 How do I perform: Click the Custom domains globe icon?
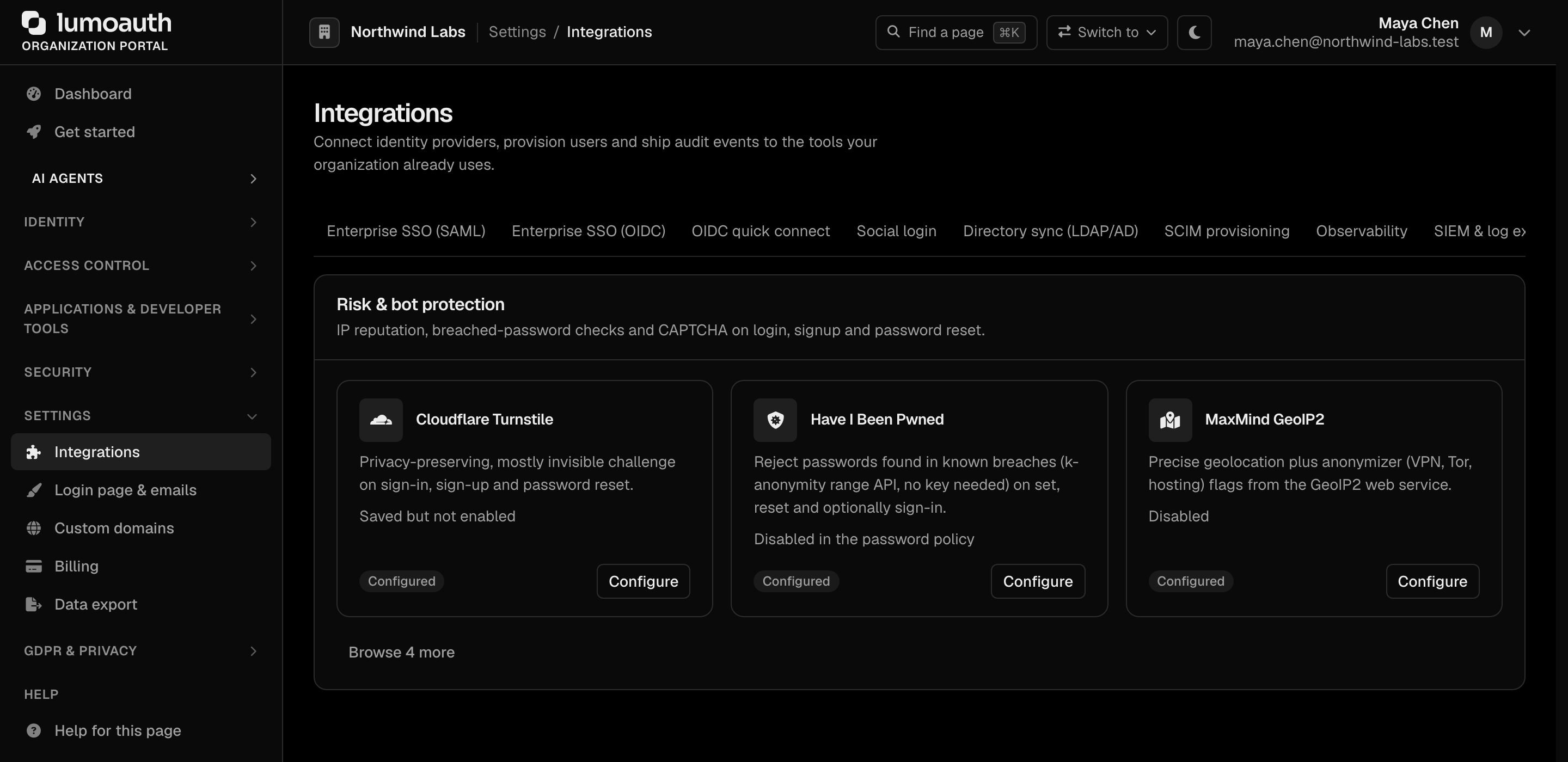(34, 527)
